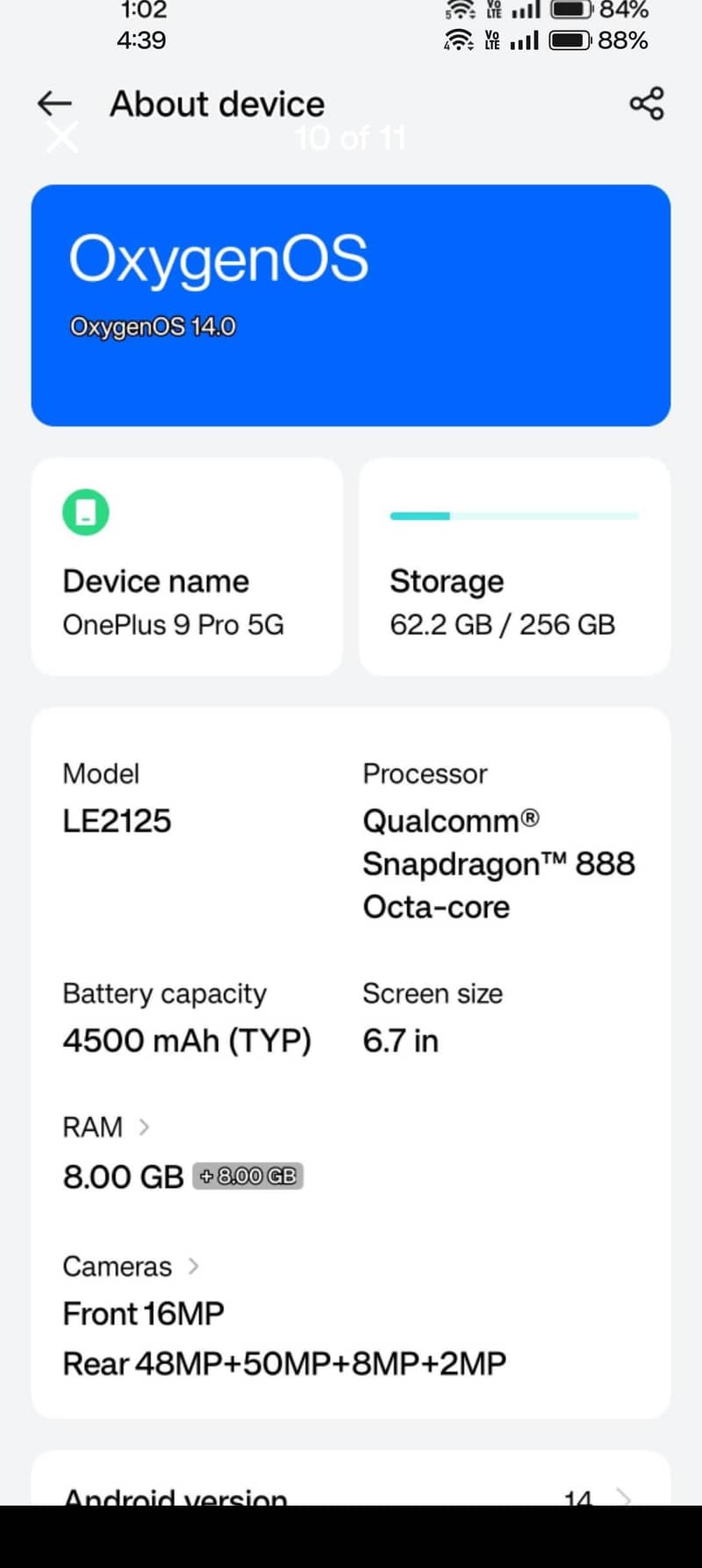Open the Storage card
Image resolution: width=702 pixels, height=1568 pixels.
[x=514, y=566]
